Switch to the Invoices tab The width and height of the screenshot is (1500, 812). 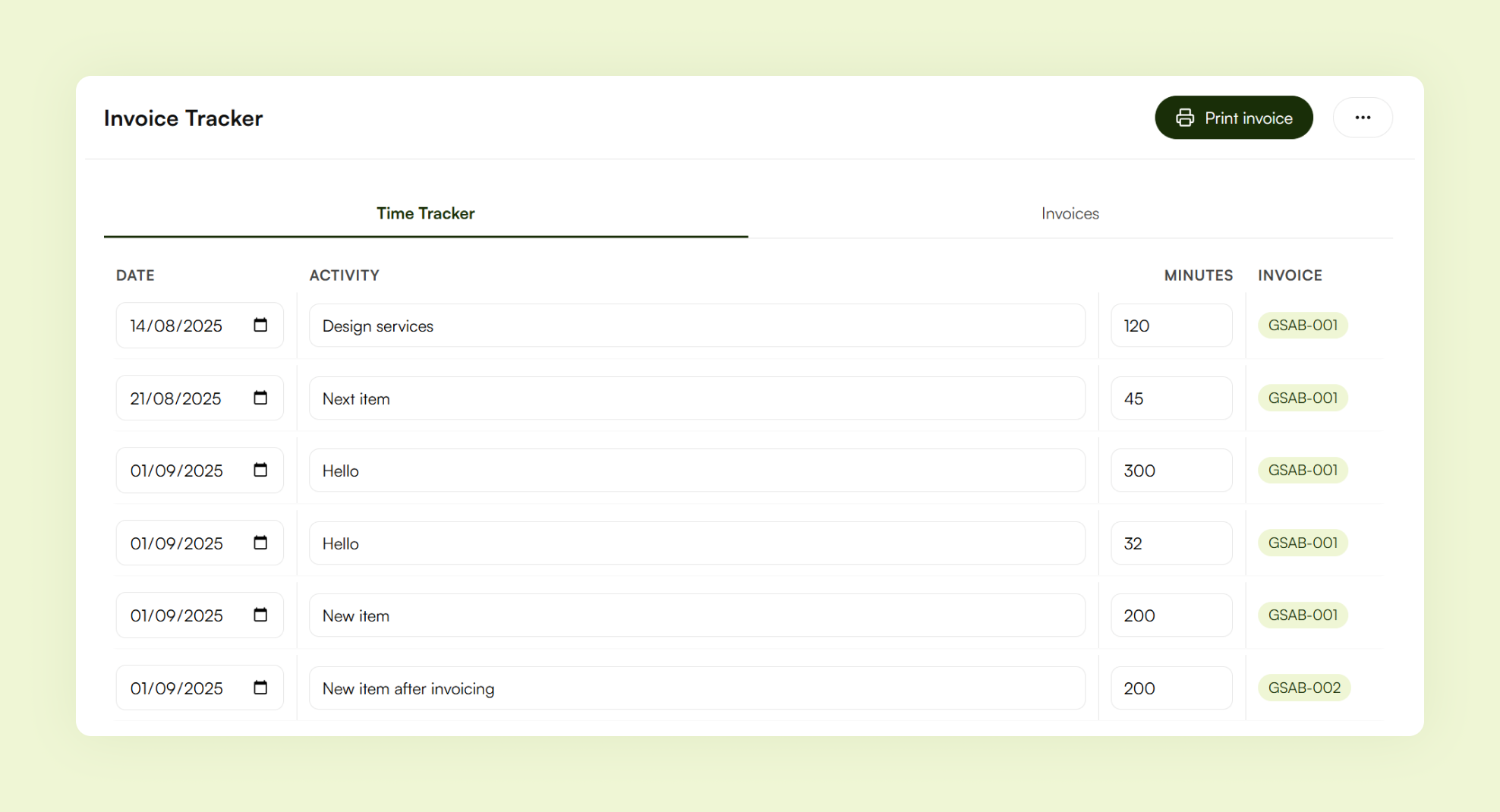[1070, 213]
